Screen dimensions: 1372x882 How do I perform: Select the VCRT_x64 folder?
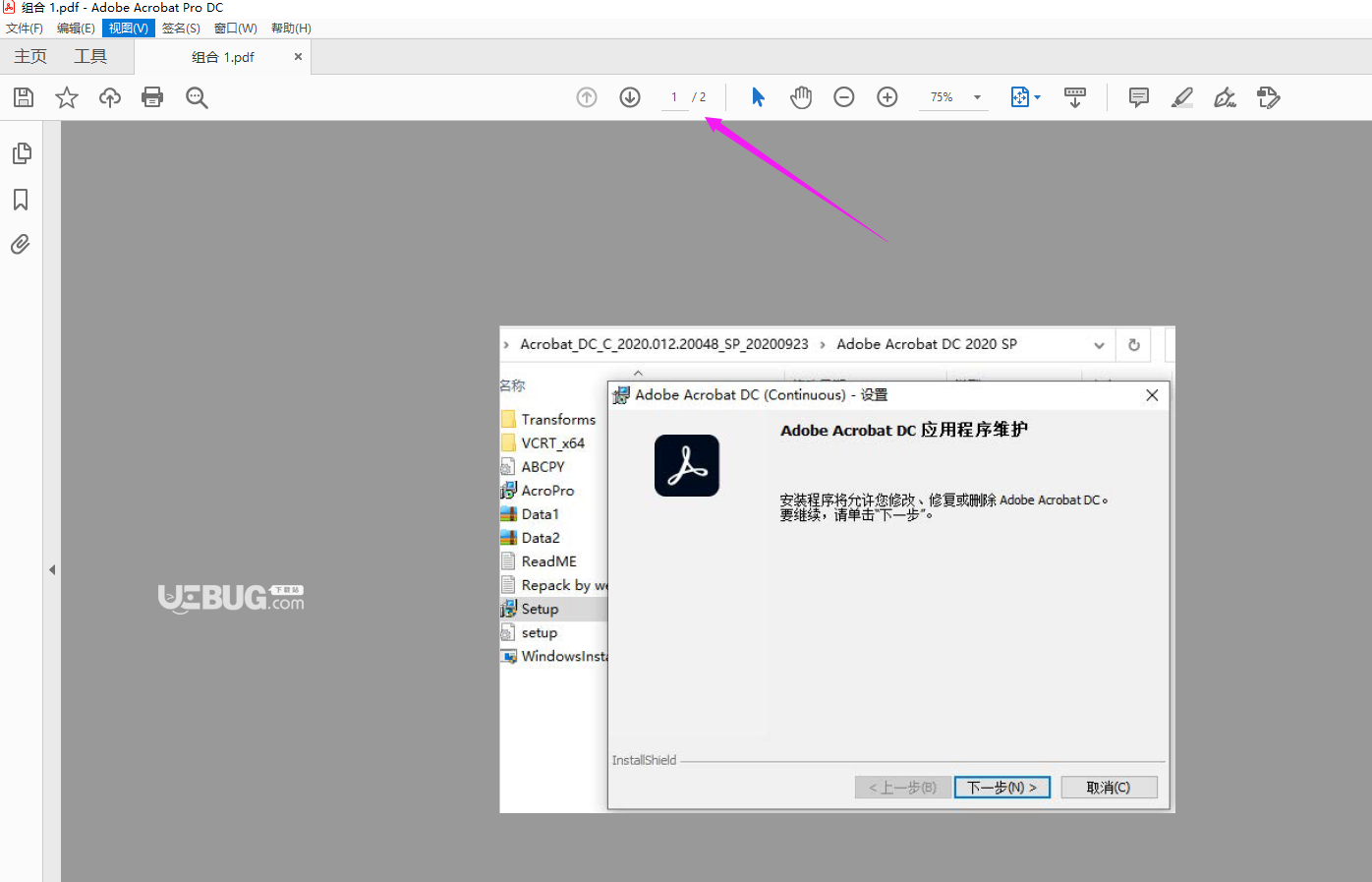pos(543,443)
